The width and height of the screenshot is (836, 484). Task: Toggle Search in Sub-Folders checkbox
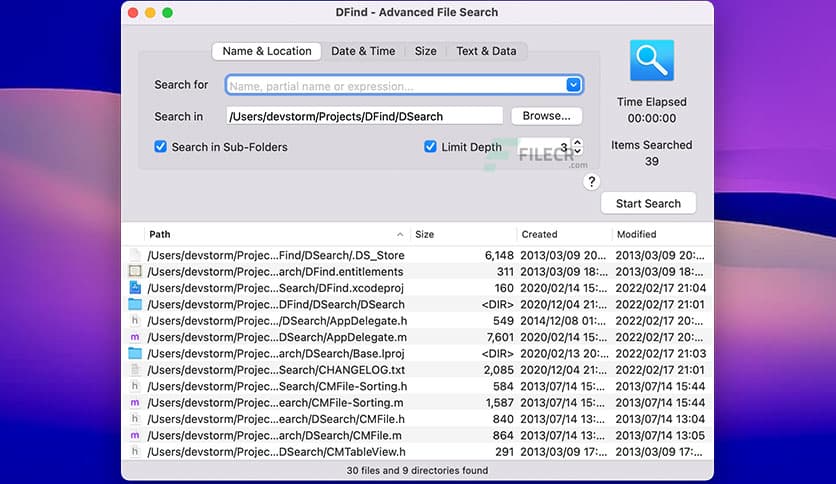(160, 147)
